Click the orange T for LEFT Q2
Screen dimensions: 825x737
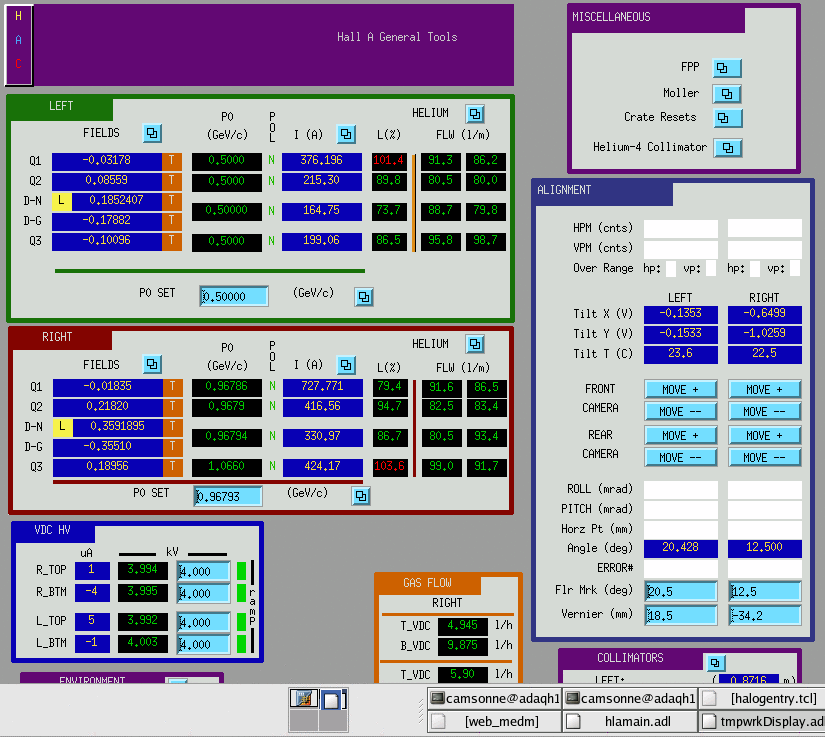[172, 181]
